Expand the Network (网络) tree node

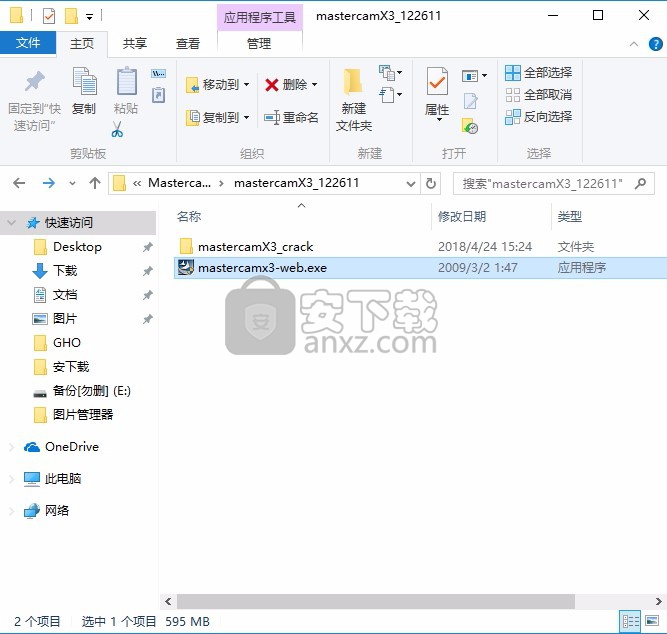pos(11,511)
